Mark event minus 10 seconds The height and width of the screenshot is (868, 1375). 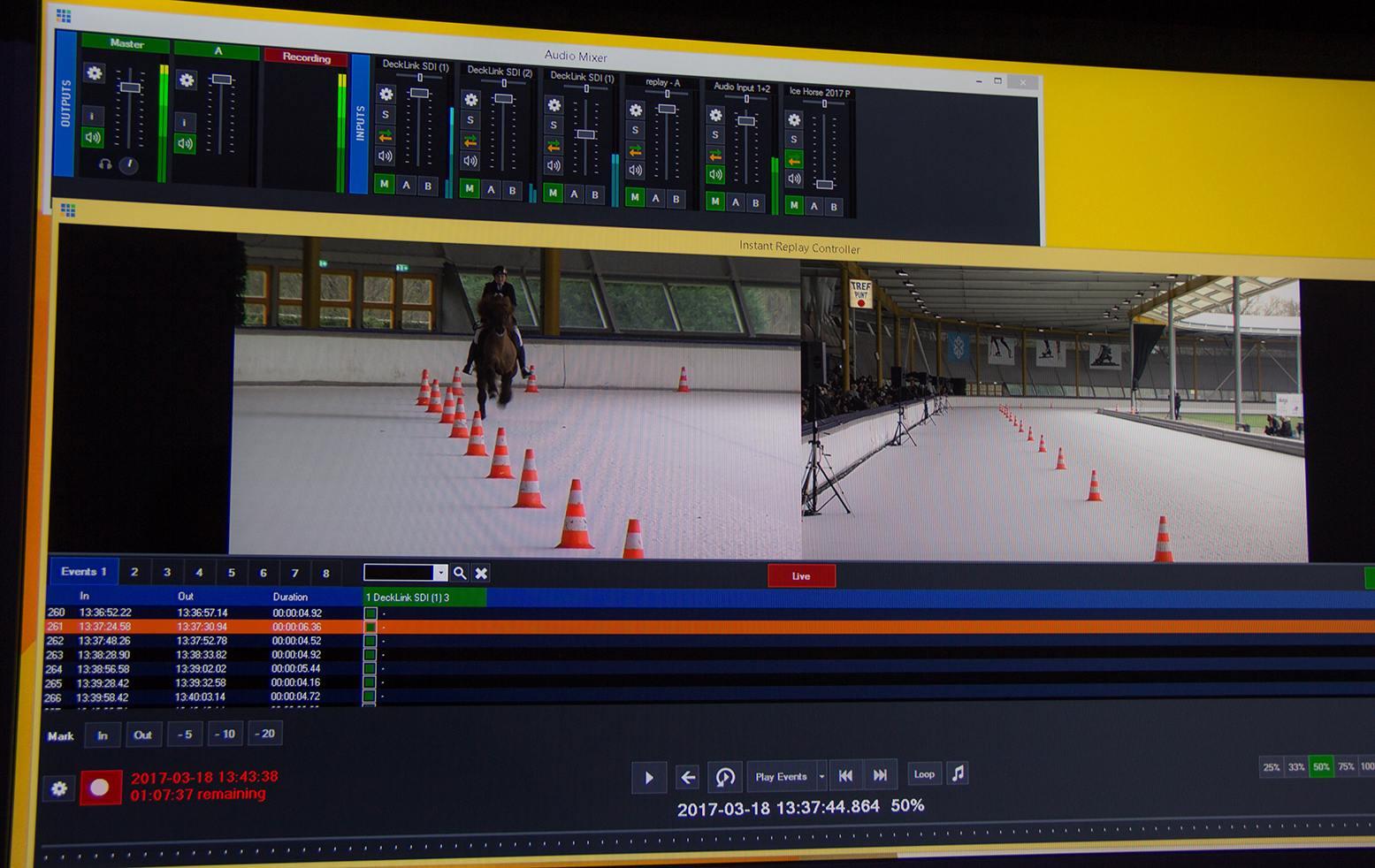[x=225, y=734]
